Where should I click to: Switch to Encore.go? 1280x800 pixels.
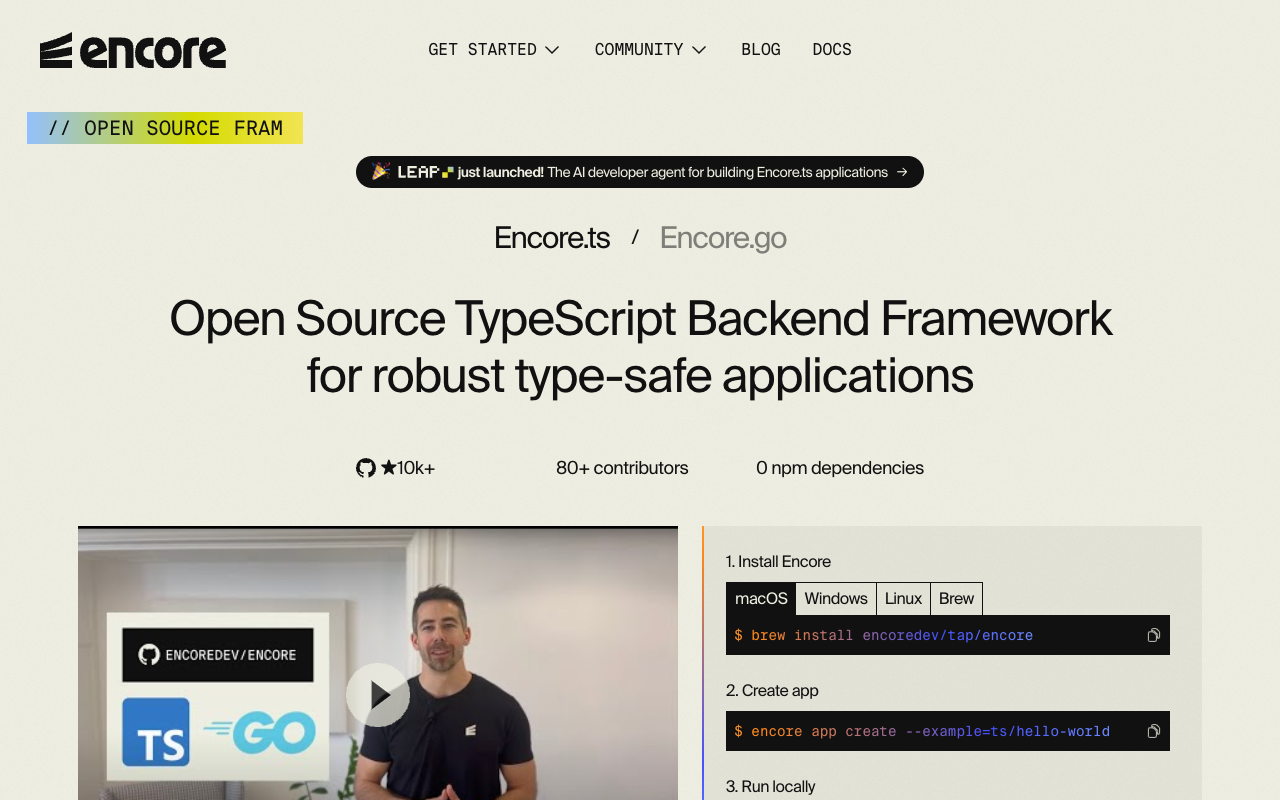coord(723,238)
